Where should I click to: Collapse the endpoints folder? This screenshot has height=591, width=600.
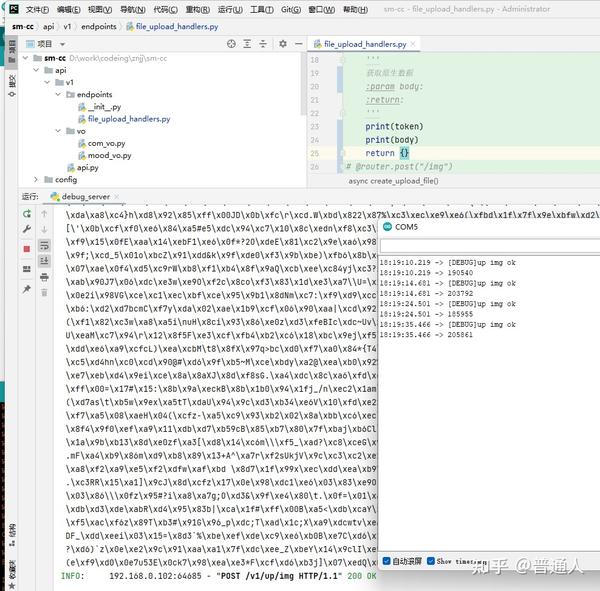[x=58, y=95]
